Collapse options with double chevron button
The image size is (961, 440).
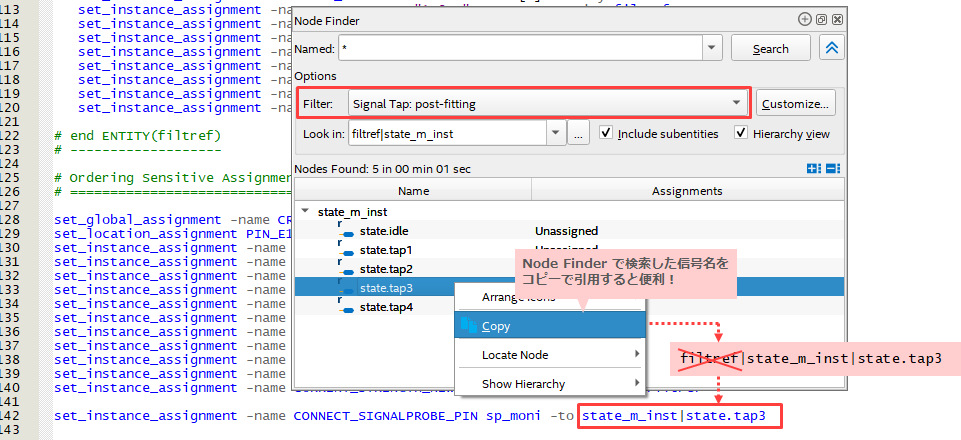pos(832,48)
